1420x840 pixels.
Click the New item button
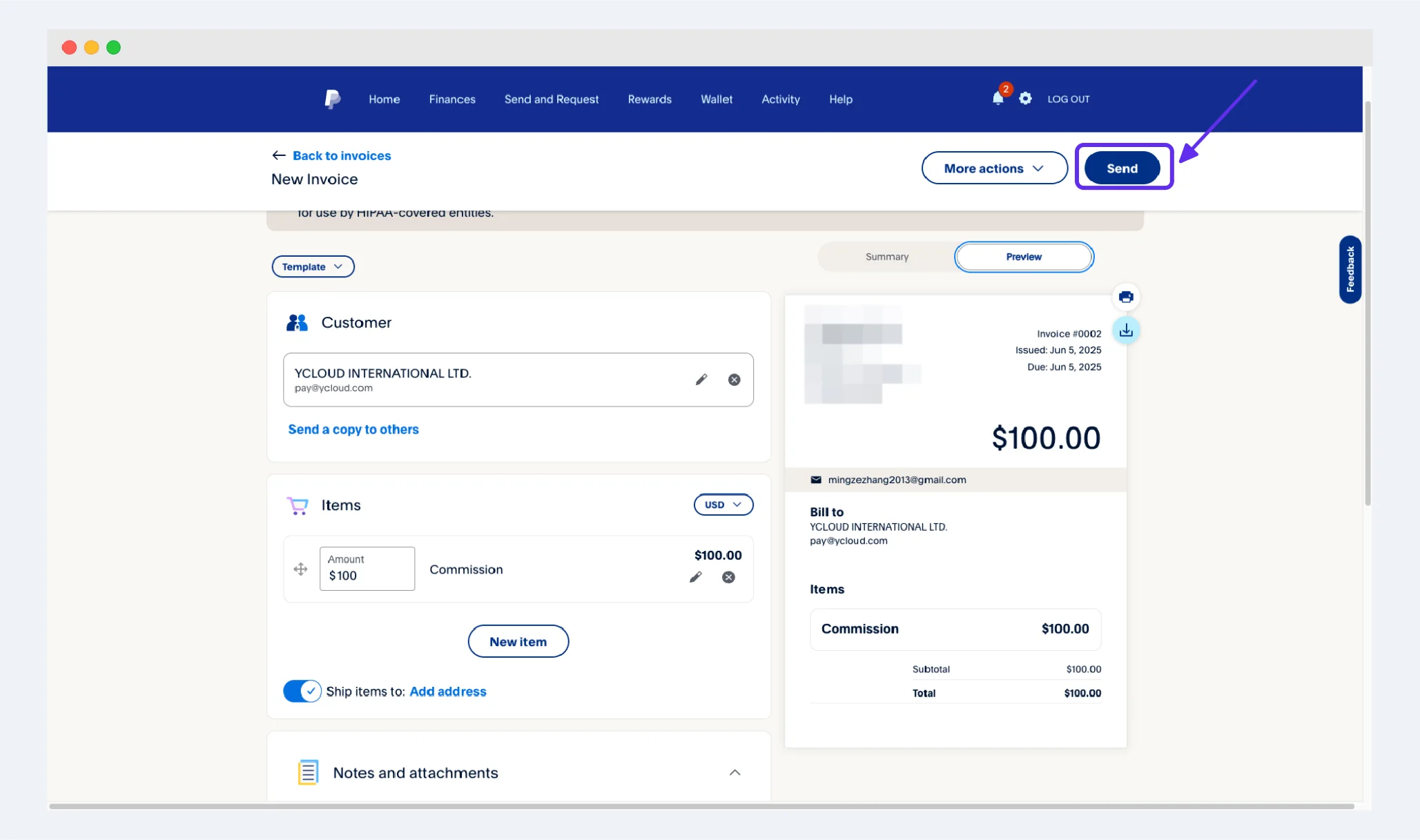pyautogui.click(x=518, y=641)
